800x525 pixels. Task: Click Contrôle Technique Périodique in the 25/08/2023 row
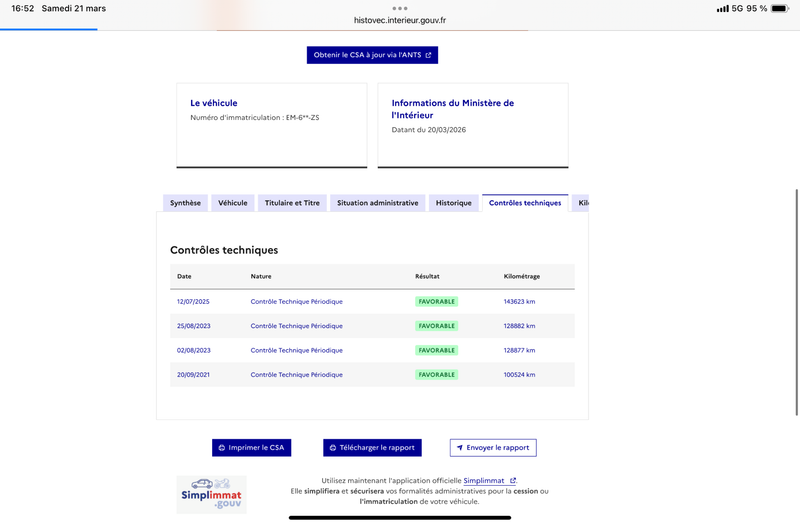coord(296,326)
